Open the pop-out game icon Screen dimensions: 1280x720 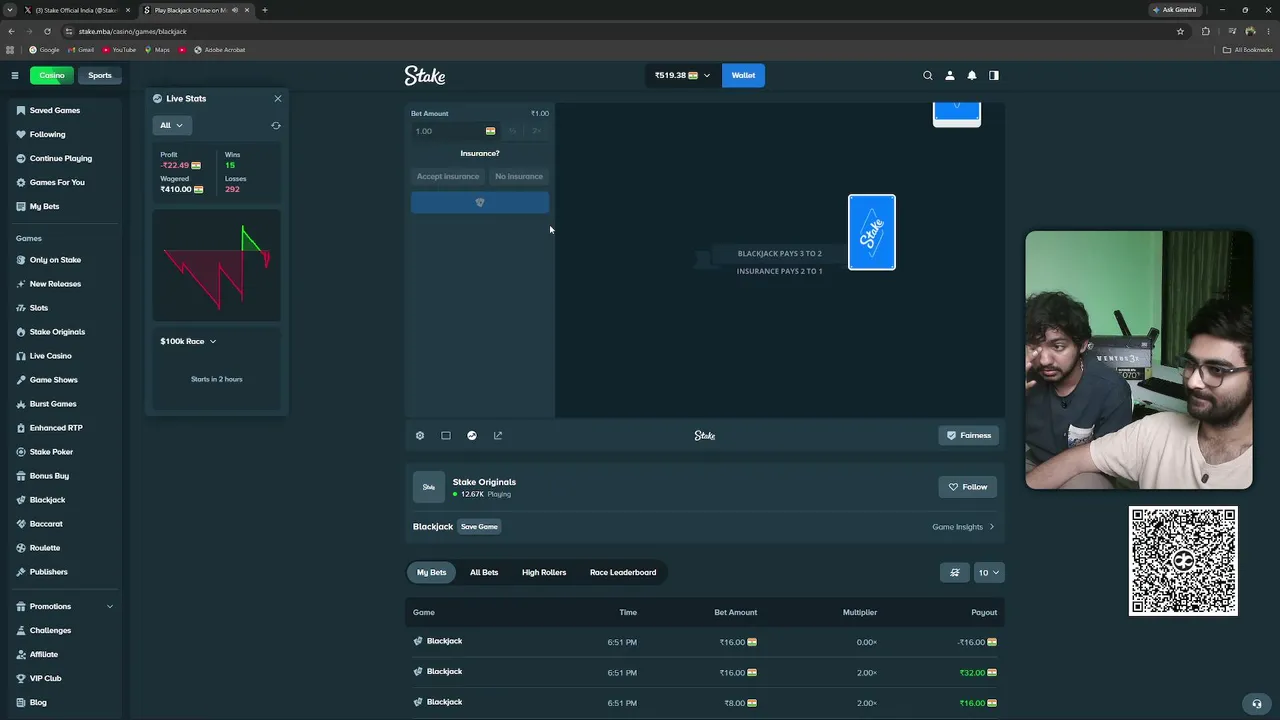(498, 435)
